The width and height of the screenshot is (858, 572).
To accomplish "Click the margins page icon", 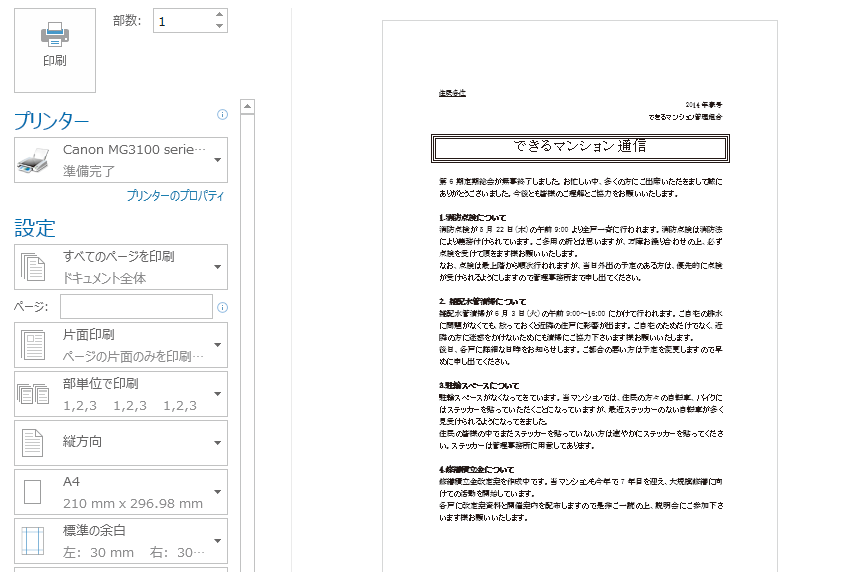I will (32, 541).
